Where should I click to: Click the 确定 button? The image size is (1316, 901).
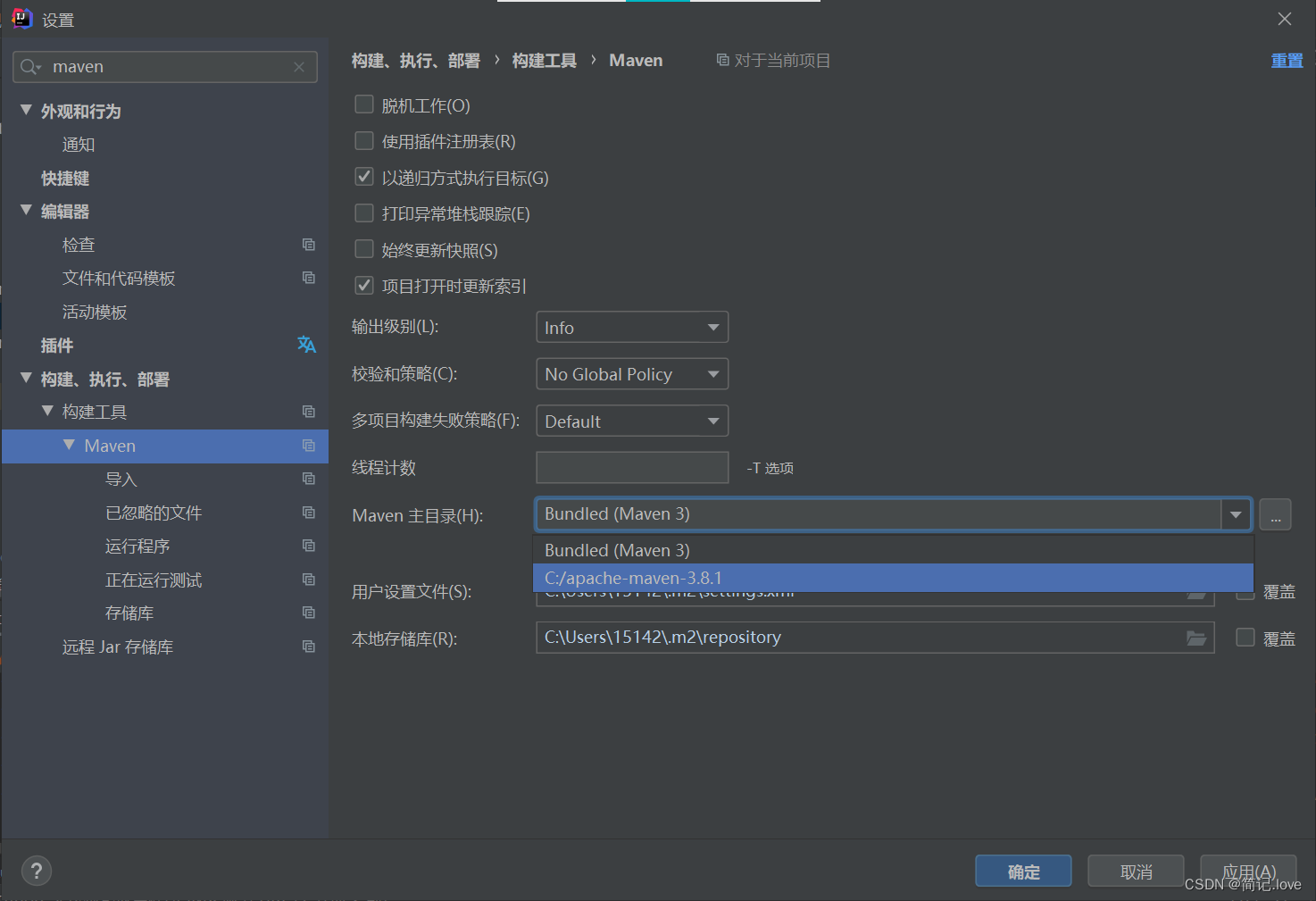point(1023,871)
